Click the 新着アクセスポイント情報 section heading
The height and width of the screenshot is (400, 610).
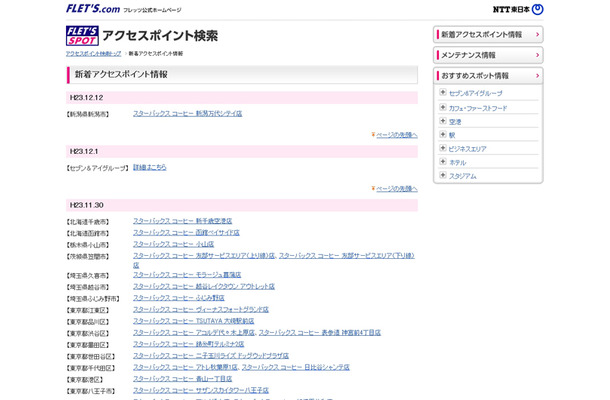[121, 74]
